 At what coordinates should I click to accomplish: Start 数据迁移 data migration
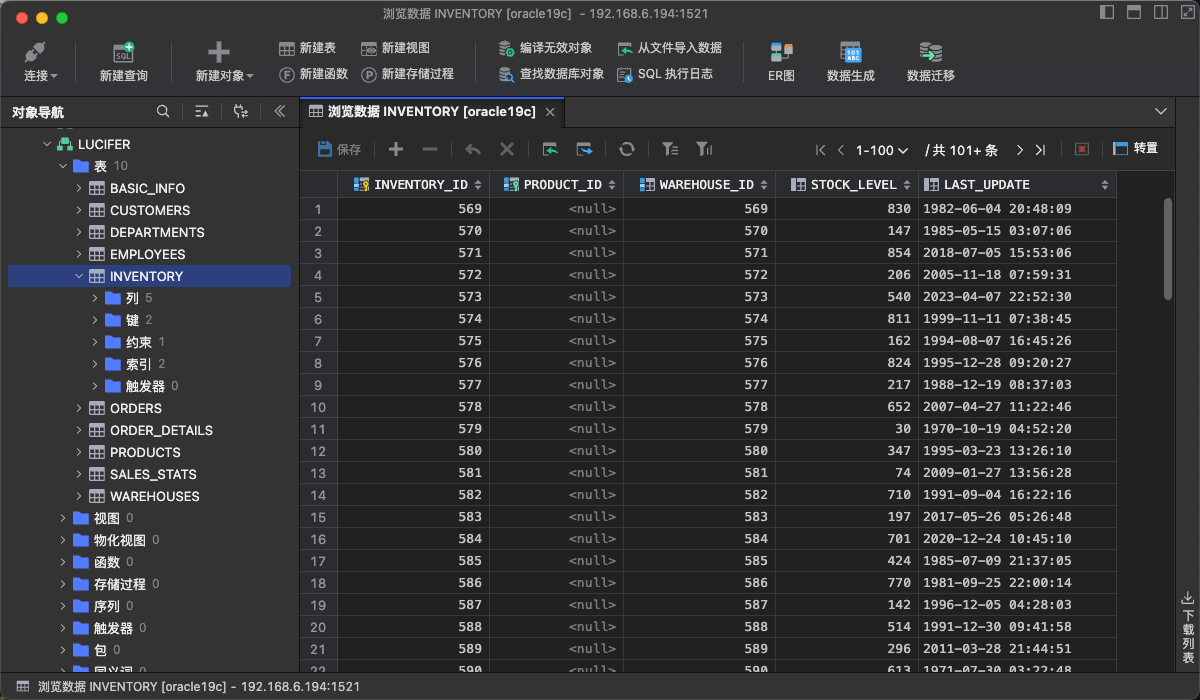pyautogui.click(x=928, y=58)
